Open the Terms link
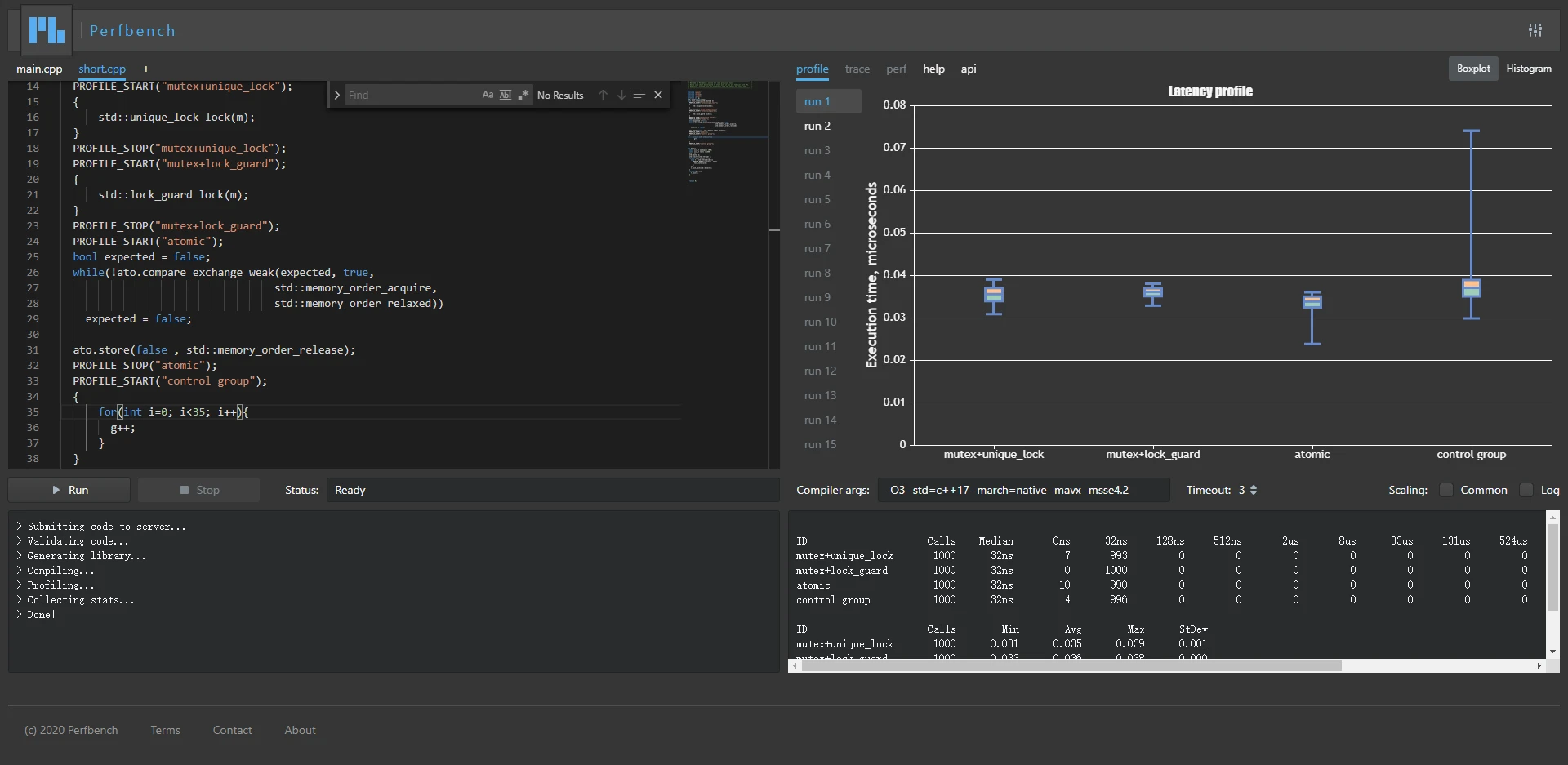Viewport: 1568px width, 765px height. pyautogui.click(x=165, y=730)
